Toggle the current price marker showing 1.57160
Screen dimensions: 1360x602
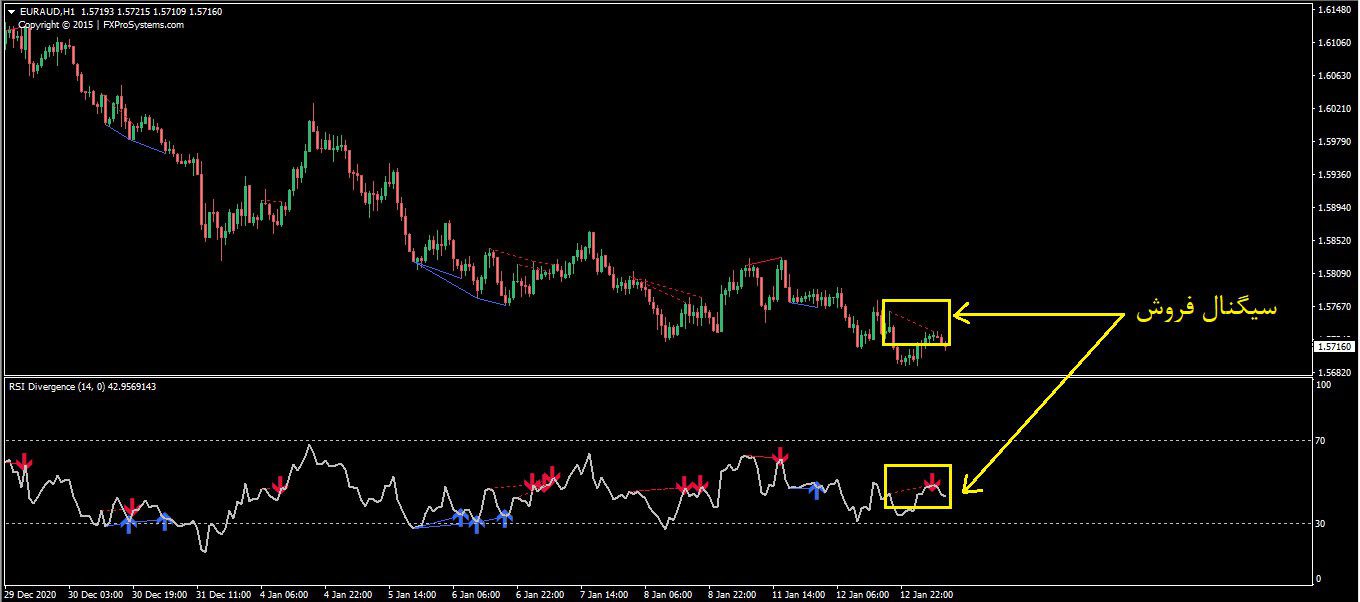pos(1333,344)
